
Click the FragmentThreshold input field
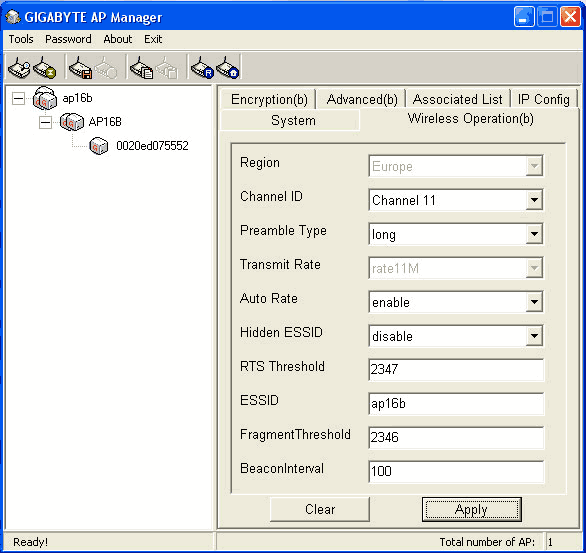(x=456, y=438)
